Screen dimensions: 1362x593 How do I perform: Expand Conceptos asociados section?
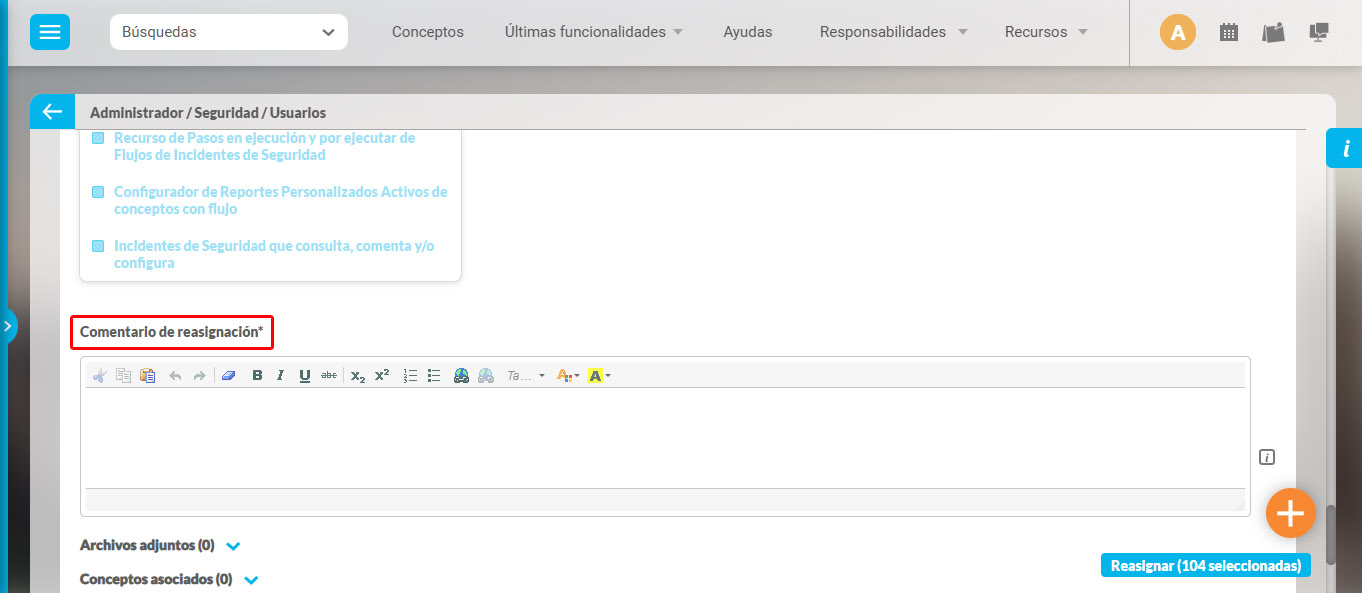(x=251, y=580)
